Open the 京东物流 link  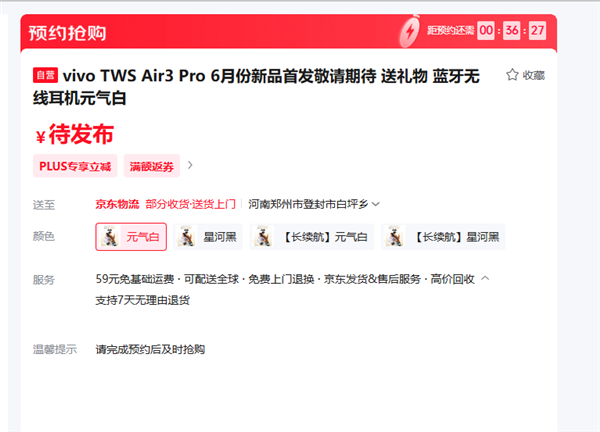click(117, 204)
